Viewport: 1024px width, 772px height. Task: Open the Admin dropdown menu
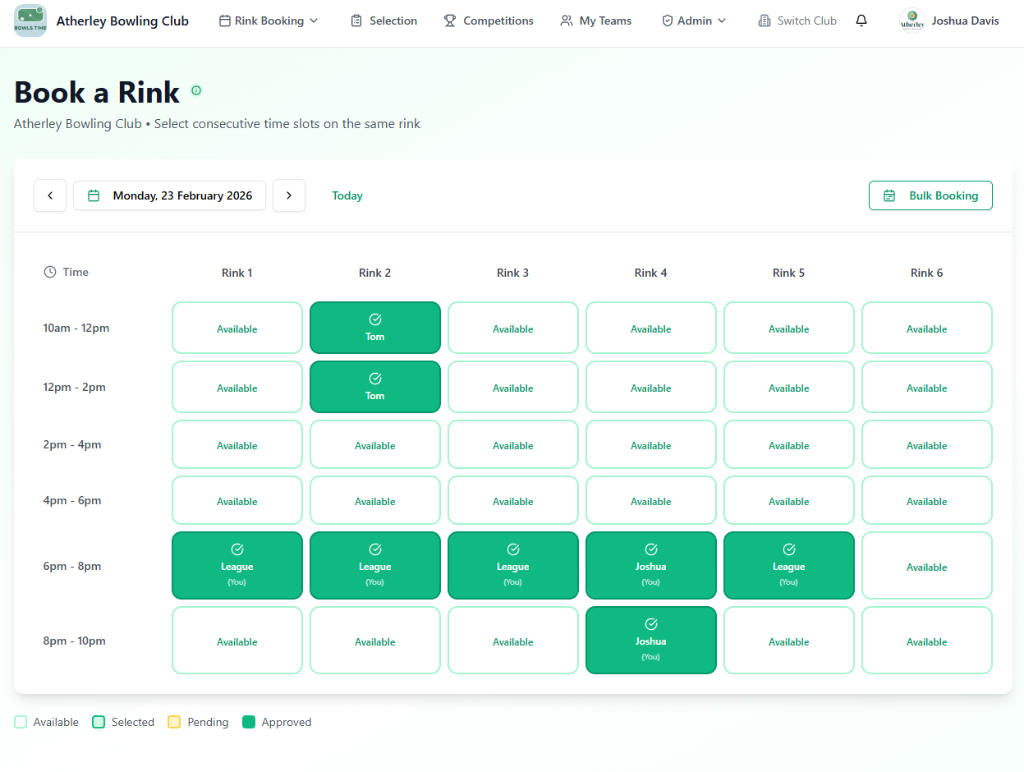tap(694, 21)
